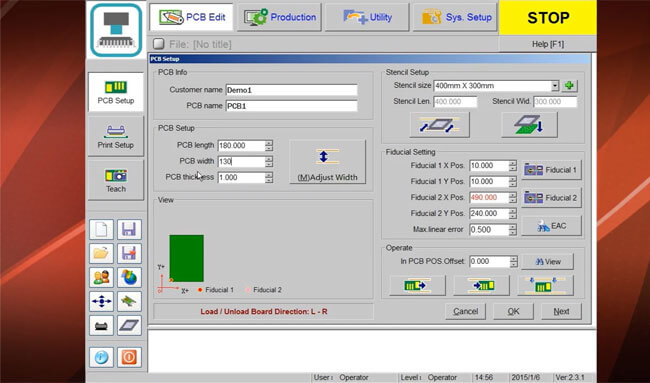Click the green plus add stencil icon
650x383 pixels.
pos(570,86)
